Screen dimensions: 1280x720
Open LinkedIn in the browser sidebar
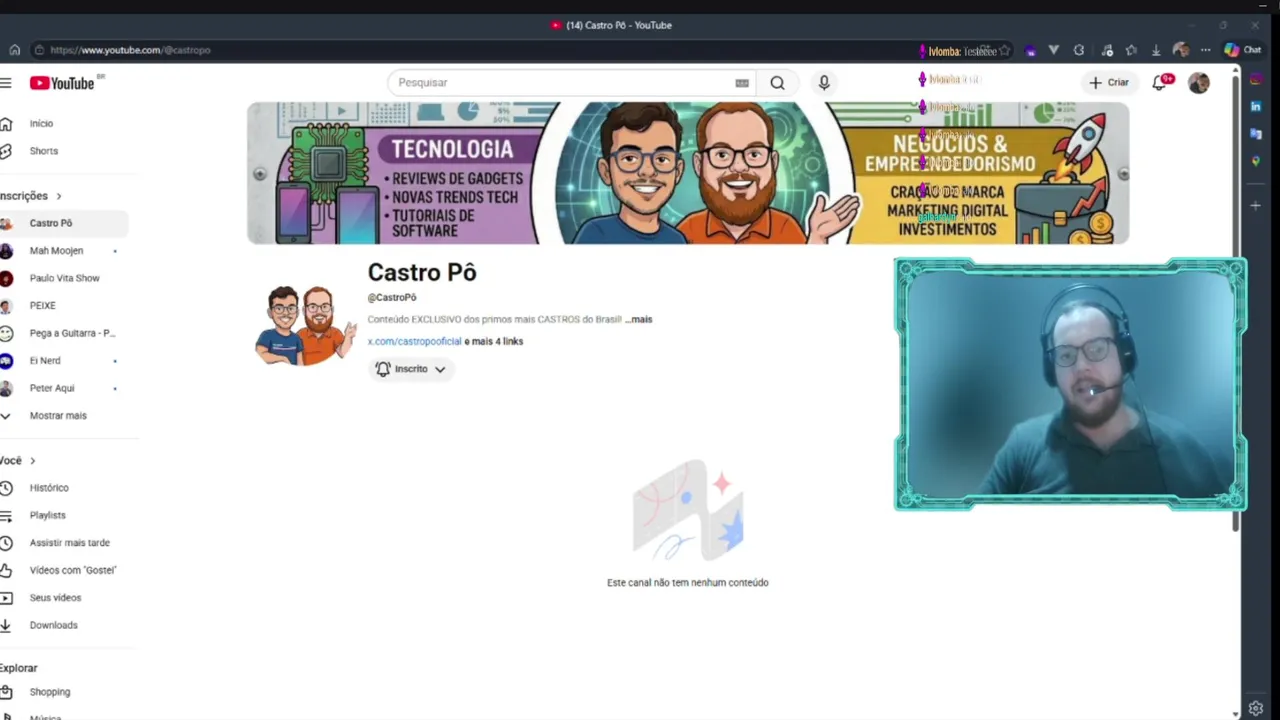tap(1256, 106)
